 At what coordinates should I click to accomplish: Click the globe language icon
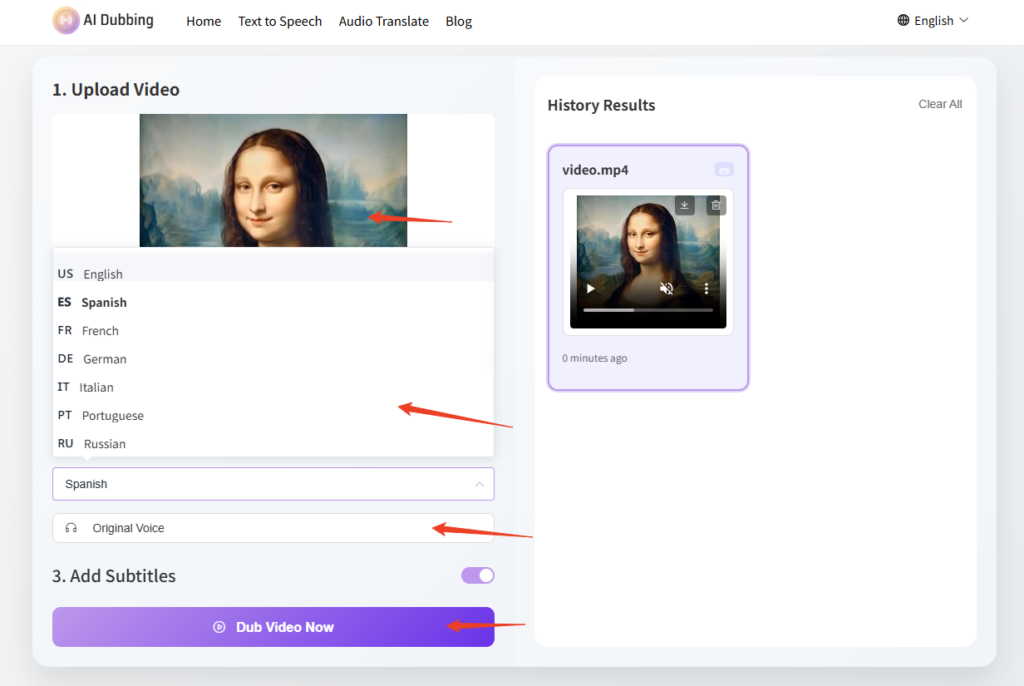tap(903, 20)
